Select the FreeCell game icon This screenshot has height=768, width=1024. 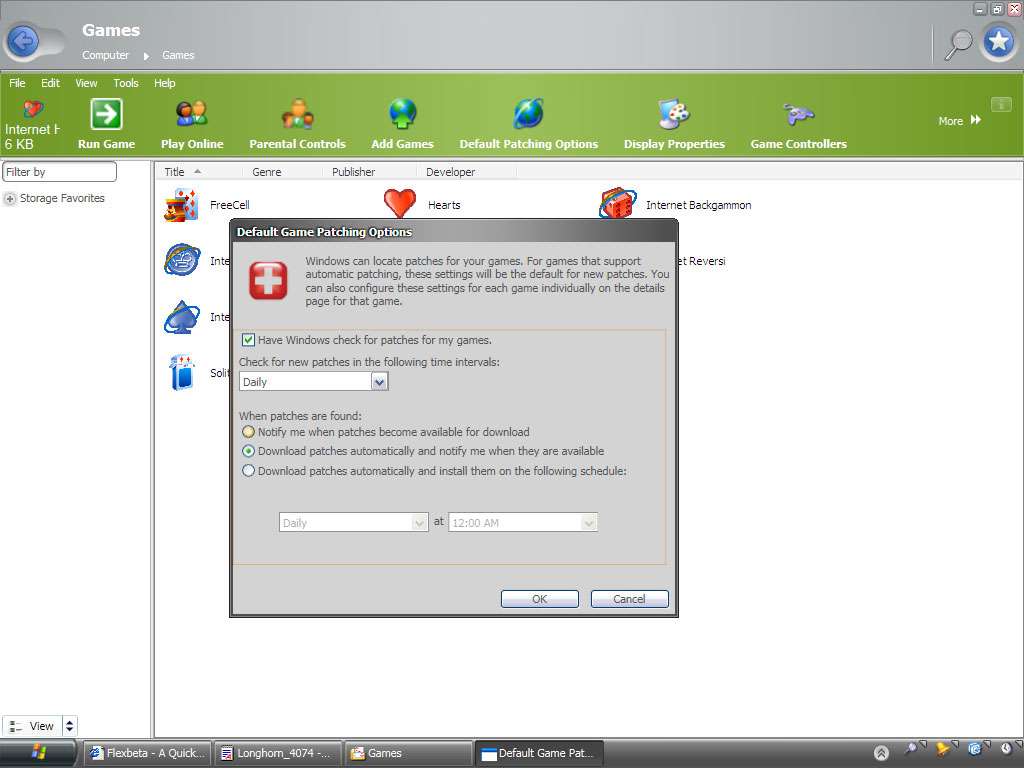[182, 205]
